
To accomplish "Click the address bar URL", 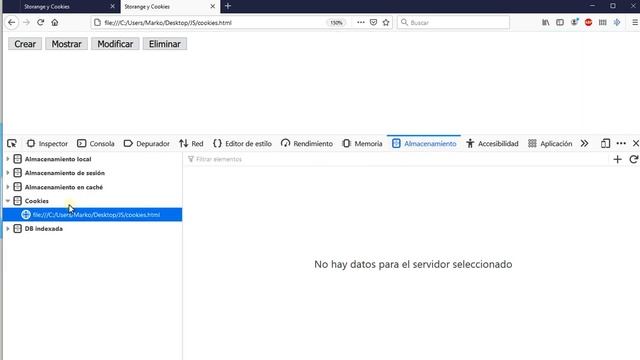I will (168, 22).
